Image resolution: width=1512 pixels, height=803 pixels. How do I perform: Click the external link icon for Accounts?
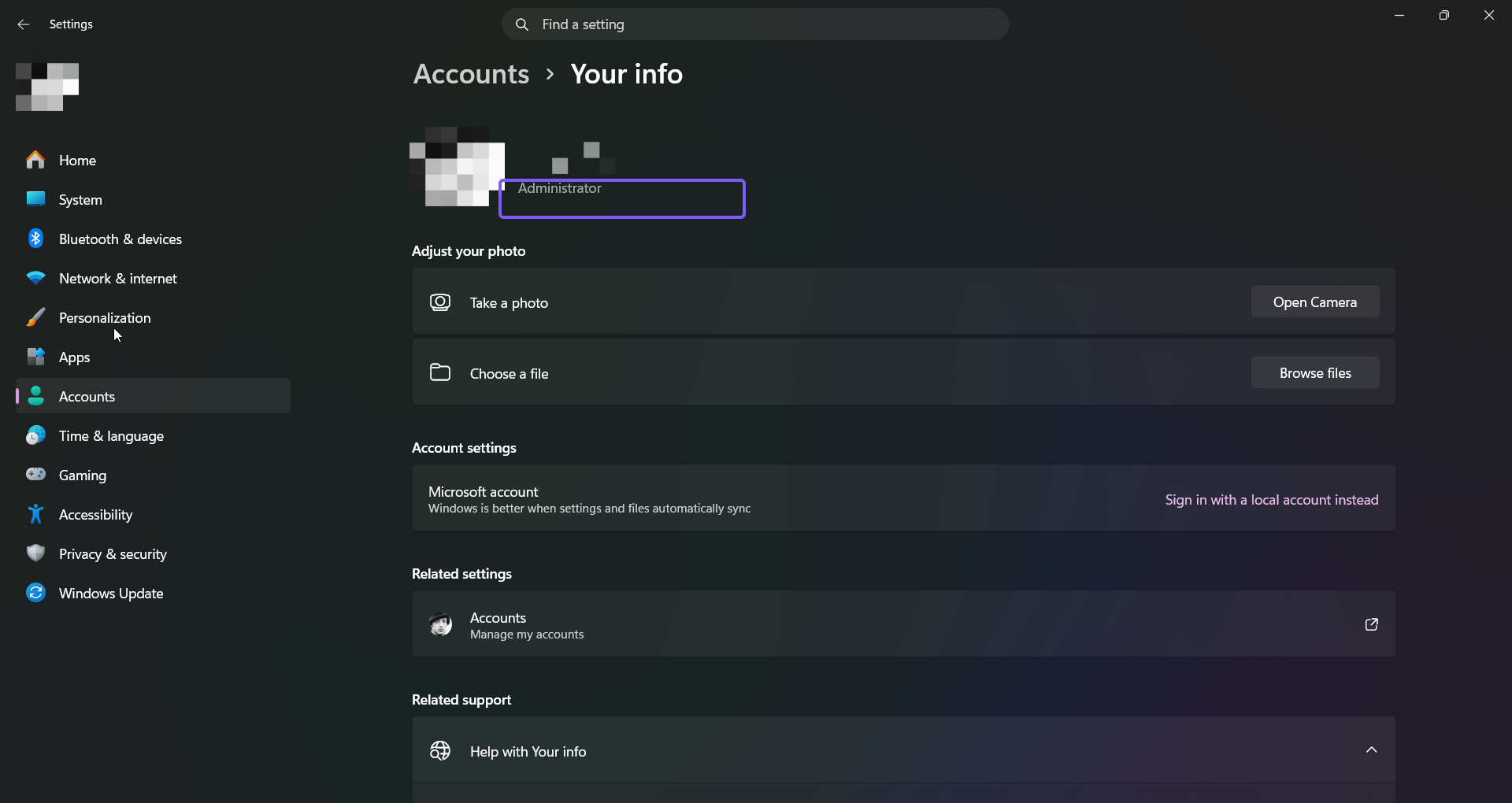pos(1371,624)
